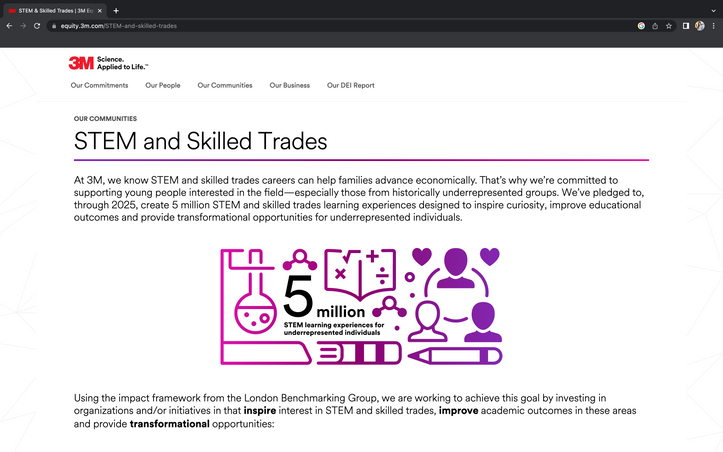Reload the current page
Viewport: 723px width, 452px height.
point(37,26)
